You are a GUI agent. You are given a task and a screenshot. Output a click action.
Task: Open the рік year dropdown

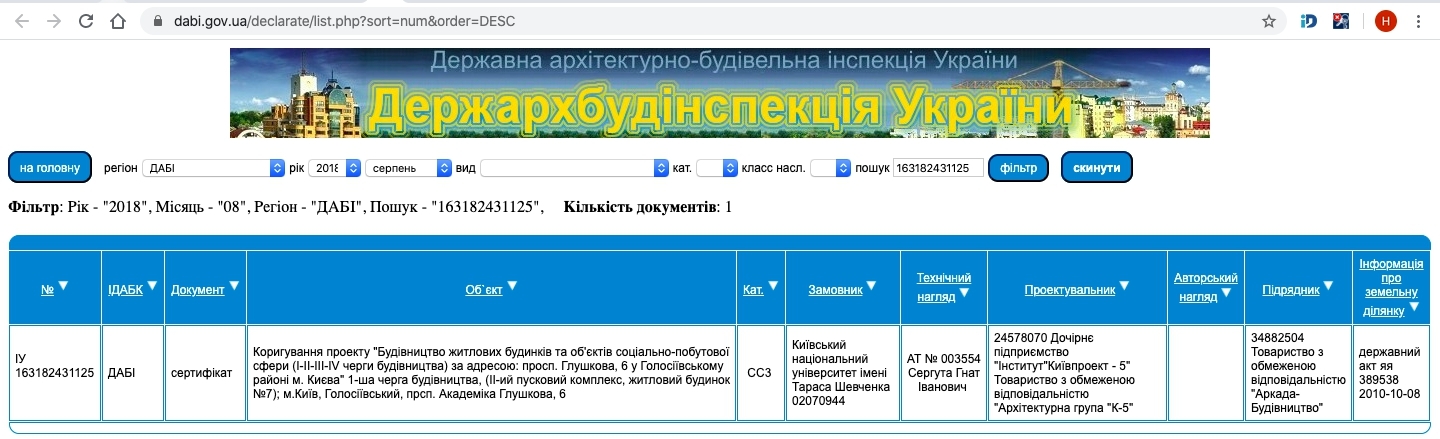[x=335, y=168]
